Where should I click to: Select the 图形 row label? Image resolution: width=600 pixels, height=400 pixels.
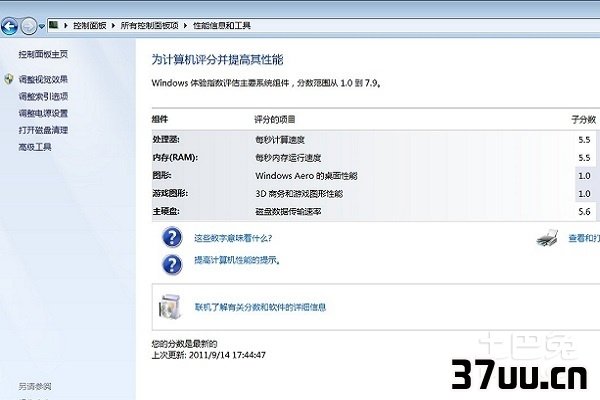tap(161, 175)
